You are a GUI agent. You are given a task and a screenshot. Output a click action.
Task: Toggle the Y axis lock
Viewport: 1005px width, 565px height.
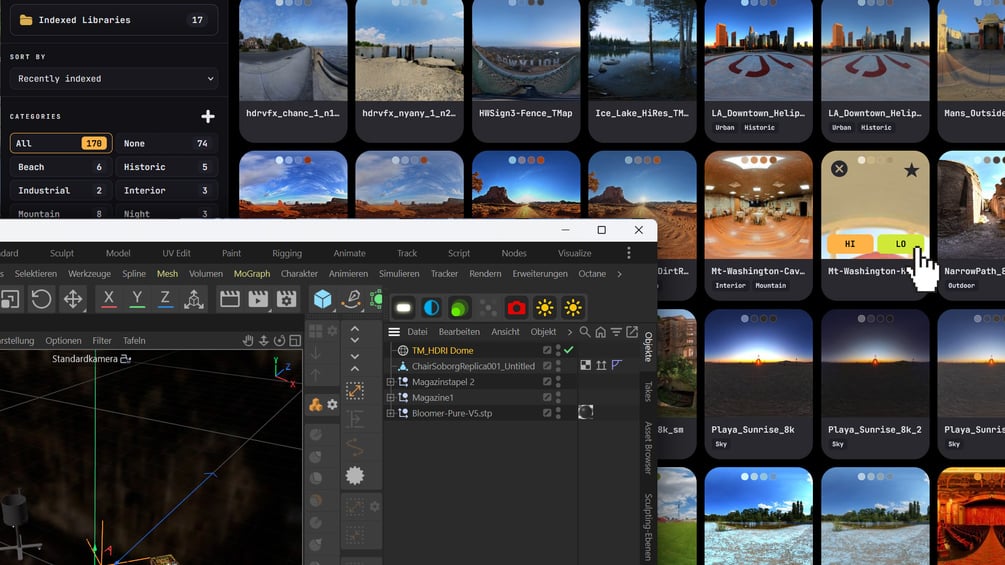[137, 299]
